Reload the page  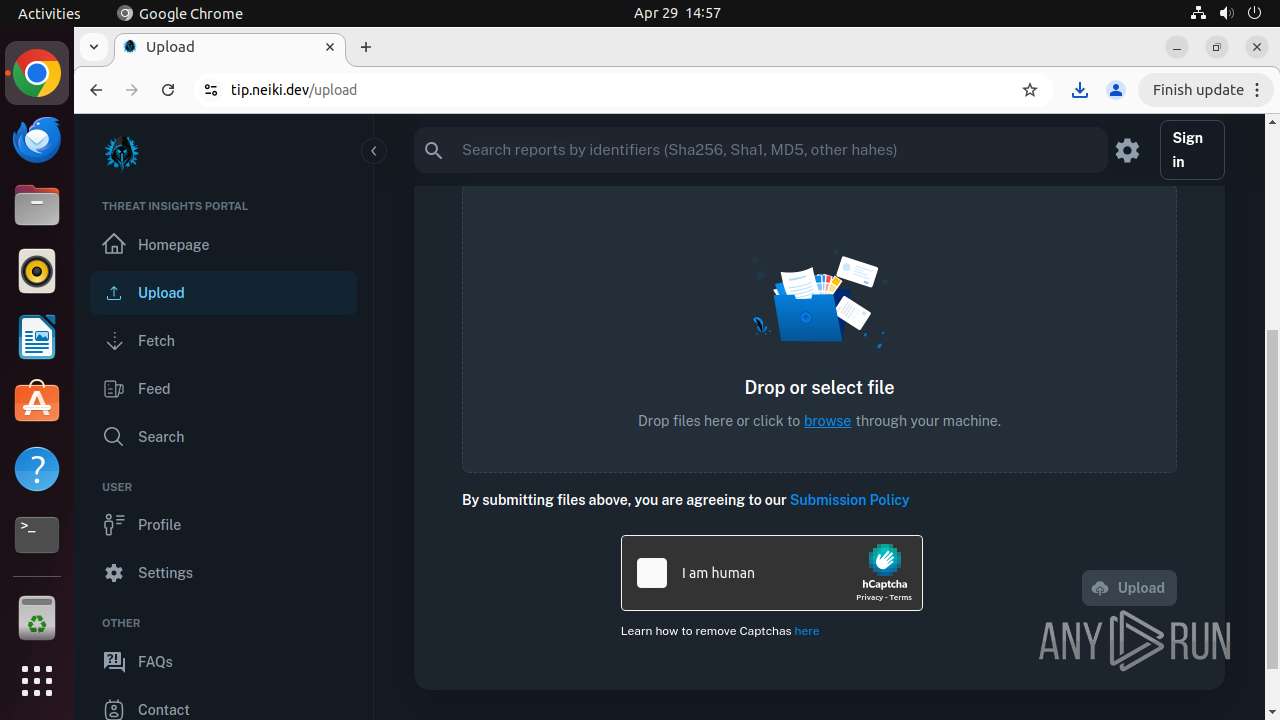pyautogui.click(x=168, y=90)
